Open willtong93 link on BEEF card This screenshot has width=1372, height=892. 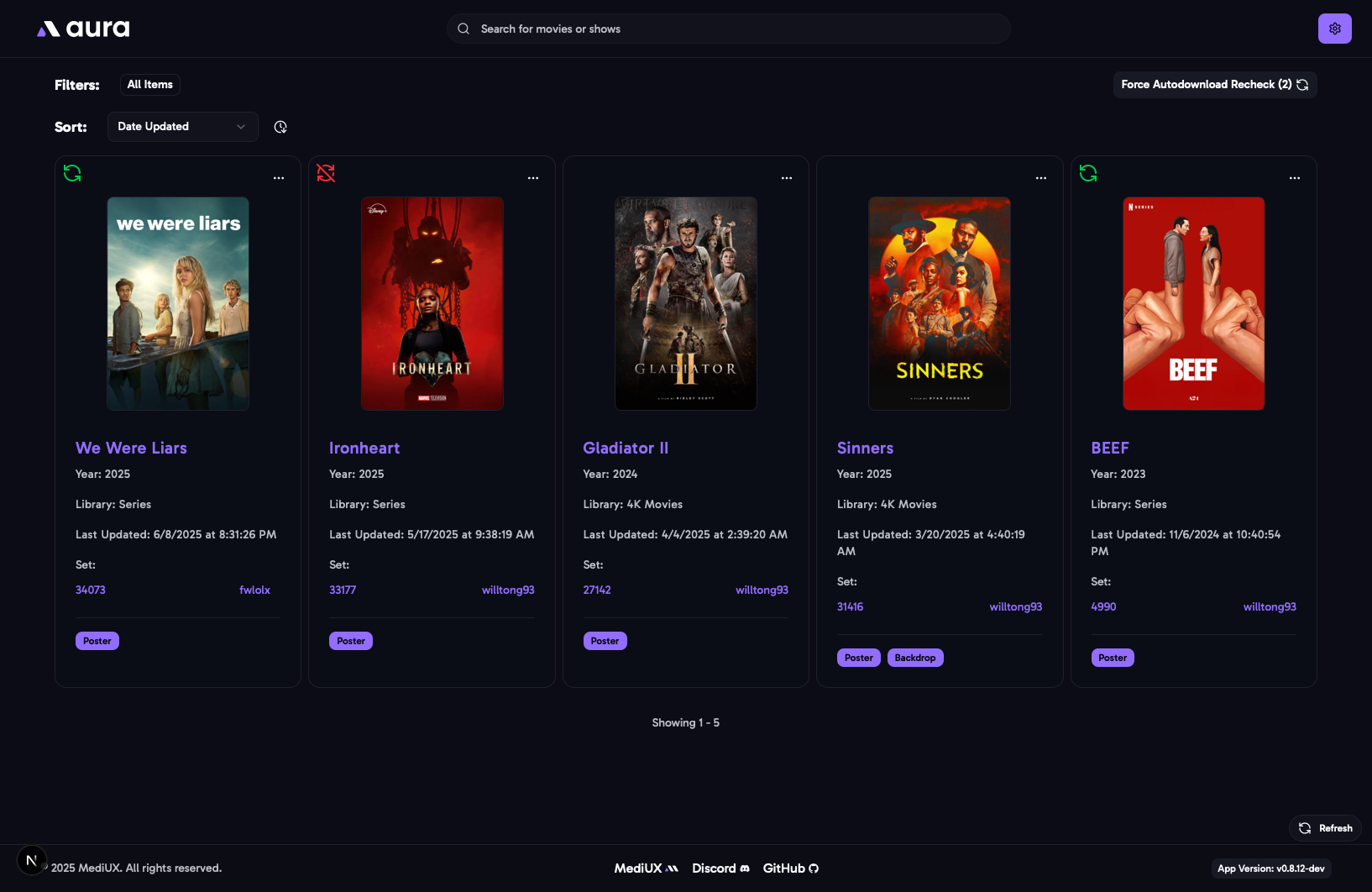click(1270, 607)
